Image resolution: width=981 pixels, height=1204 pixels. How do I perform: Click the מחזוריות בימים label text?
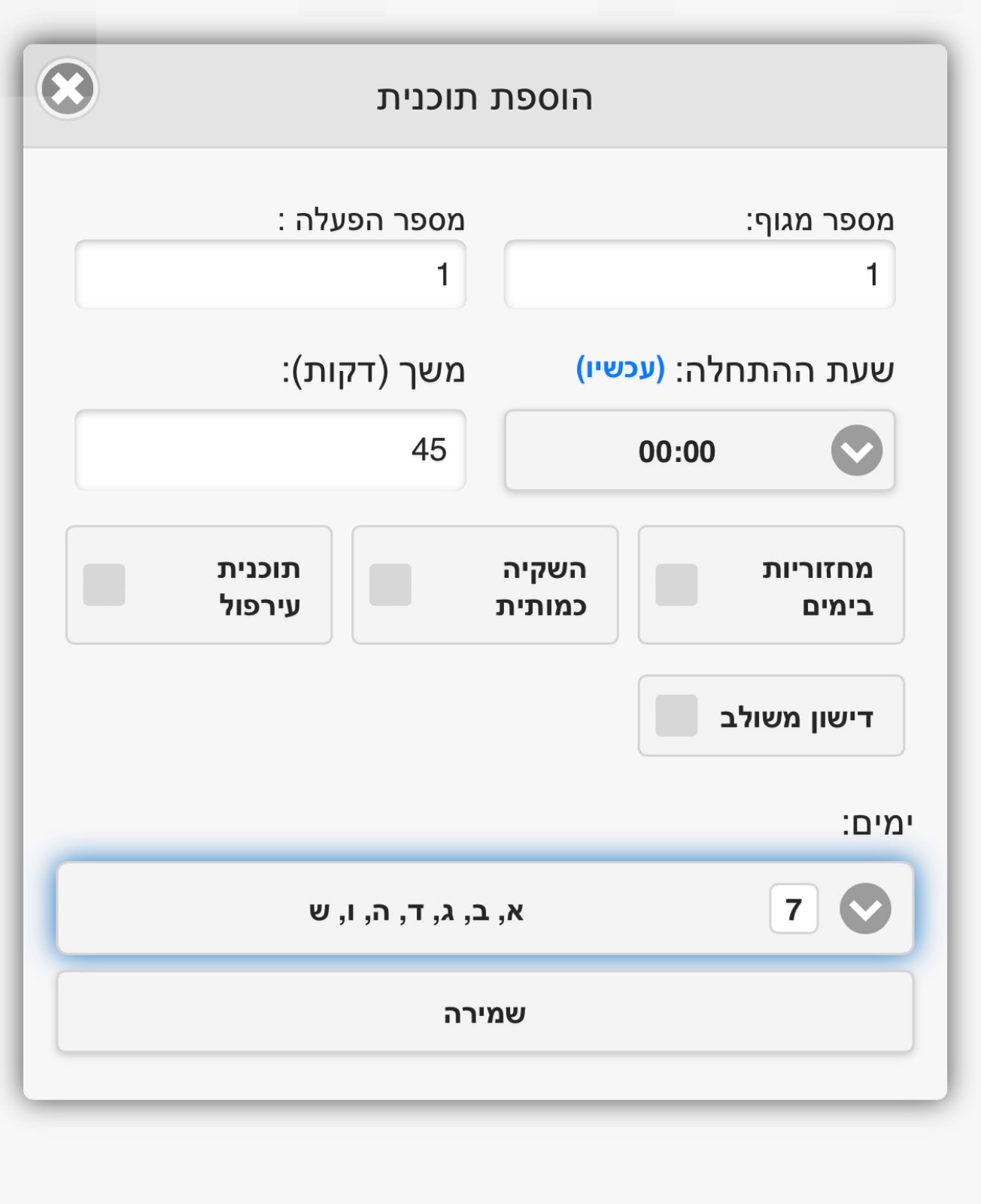click(x=818, y=586)
